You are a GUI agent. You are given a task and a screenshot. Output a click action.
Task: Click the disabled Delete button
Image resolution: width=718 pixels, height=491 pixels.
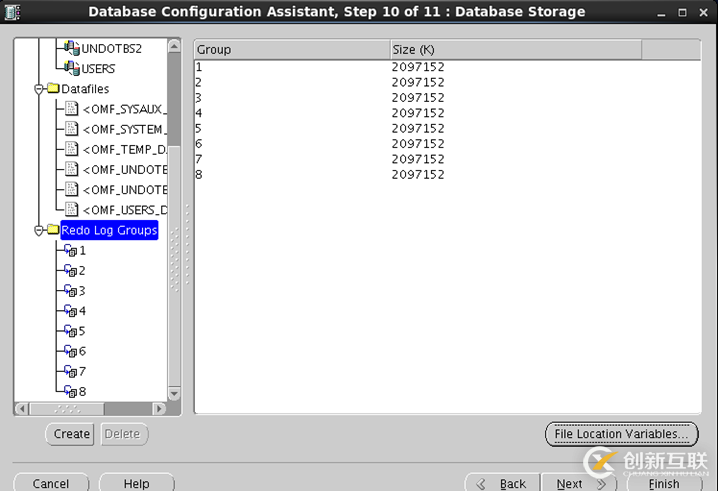point(124,434)
